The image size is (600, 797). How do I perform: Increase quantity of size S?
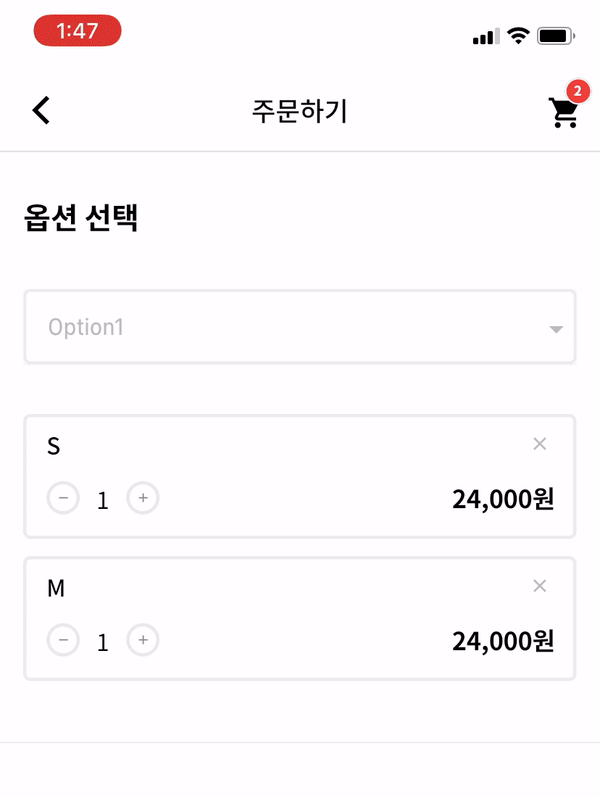[x=143, y=498]
